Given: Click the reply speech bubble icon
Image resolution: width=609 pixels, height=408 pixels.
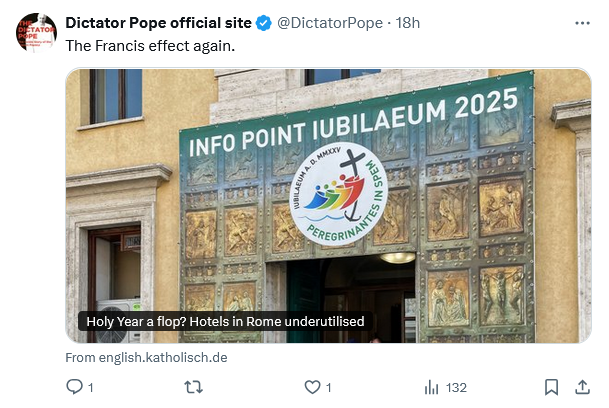Looking at the screenshot, I should pos(74,387).
